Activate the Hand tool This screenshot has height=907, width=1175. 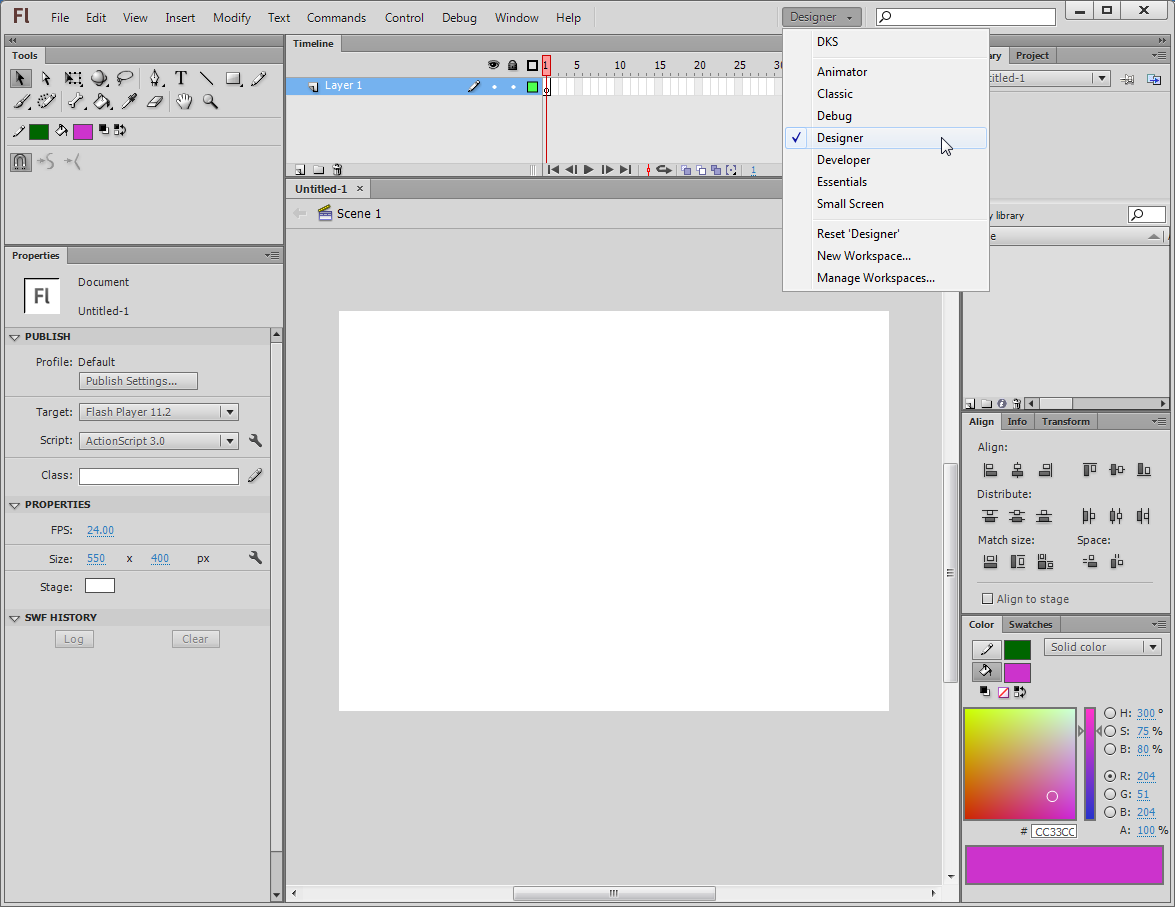point(184,101)
